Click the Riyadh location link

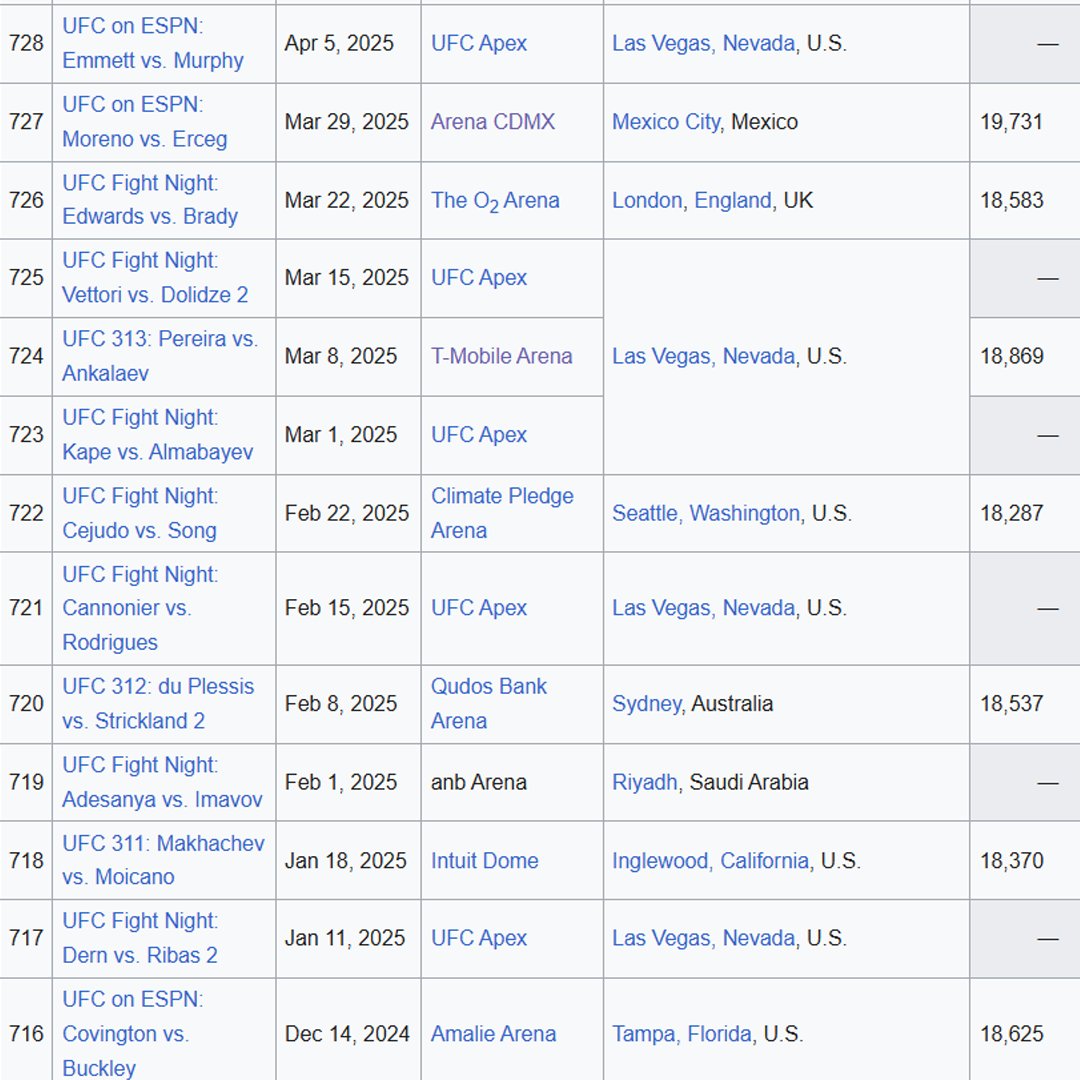tap(645, 782)
